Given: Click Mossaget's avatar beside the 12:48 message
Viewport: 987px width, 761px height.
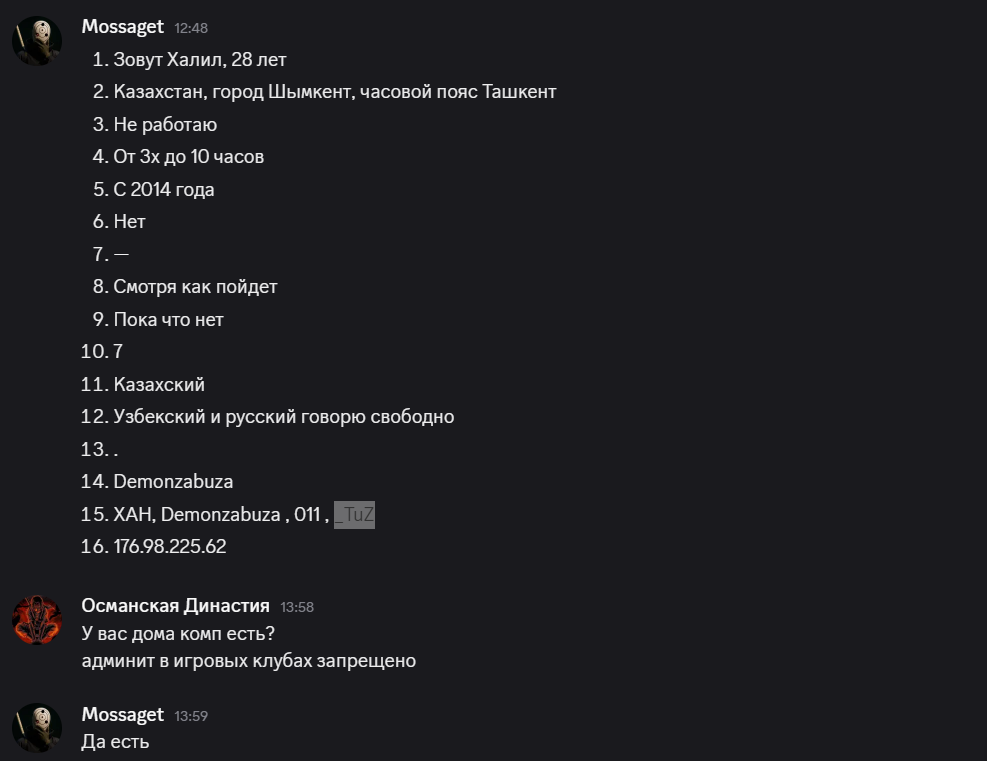Looking at the screenshot, I should tap(37, 41).
